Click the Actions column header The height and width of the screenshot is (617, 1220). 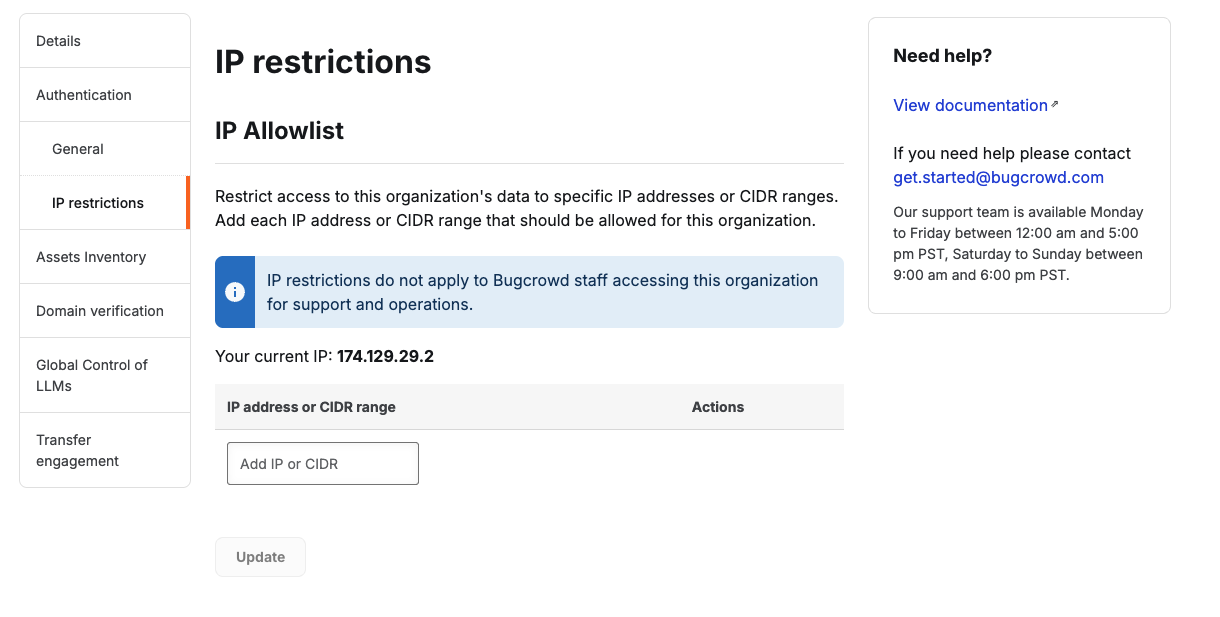[x=718, y=407]
